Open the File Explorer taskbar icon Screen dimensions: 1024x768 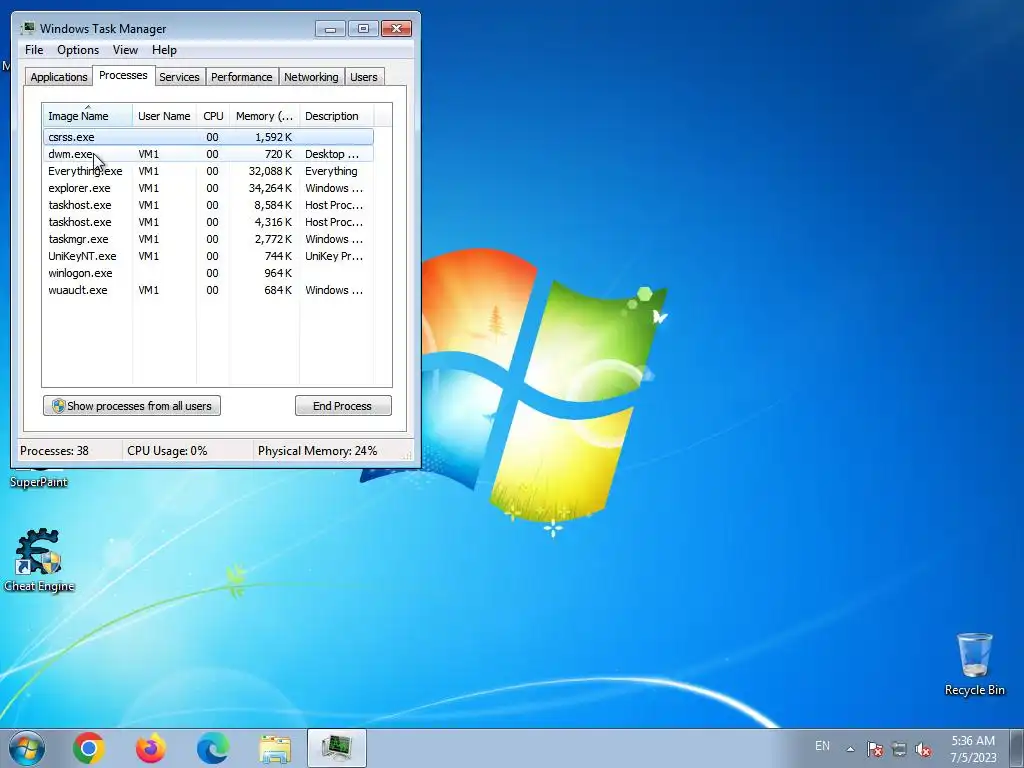tap(275, 748)
